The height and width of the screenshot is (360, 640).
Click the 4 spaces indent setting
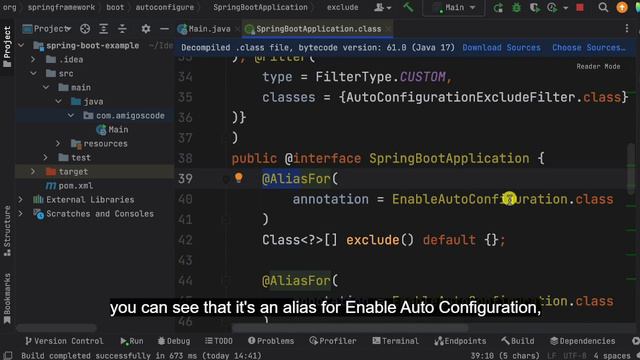click(612, 356)
